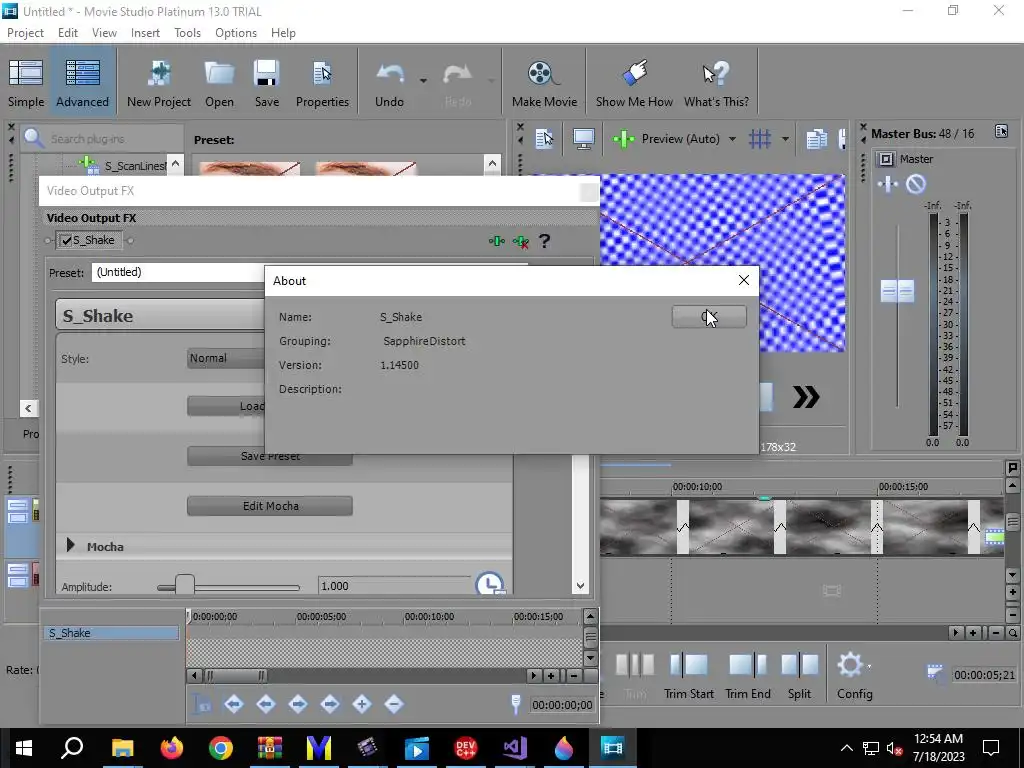Open the Help menu

(283, 33)
